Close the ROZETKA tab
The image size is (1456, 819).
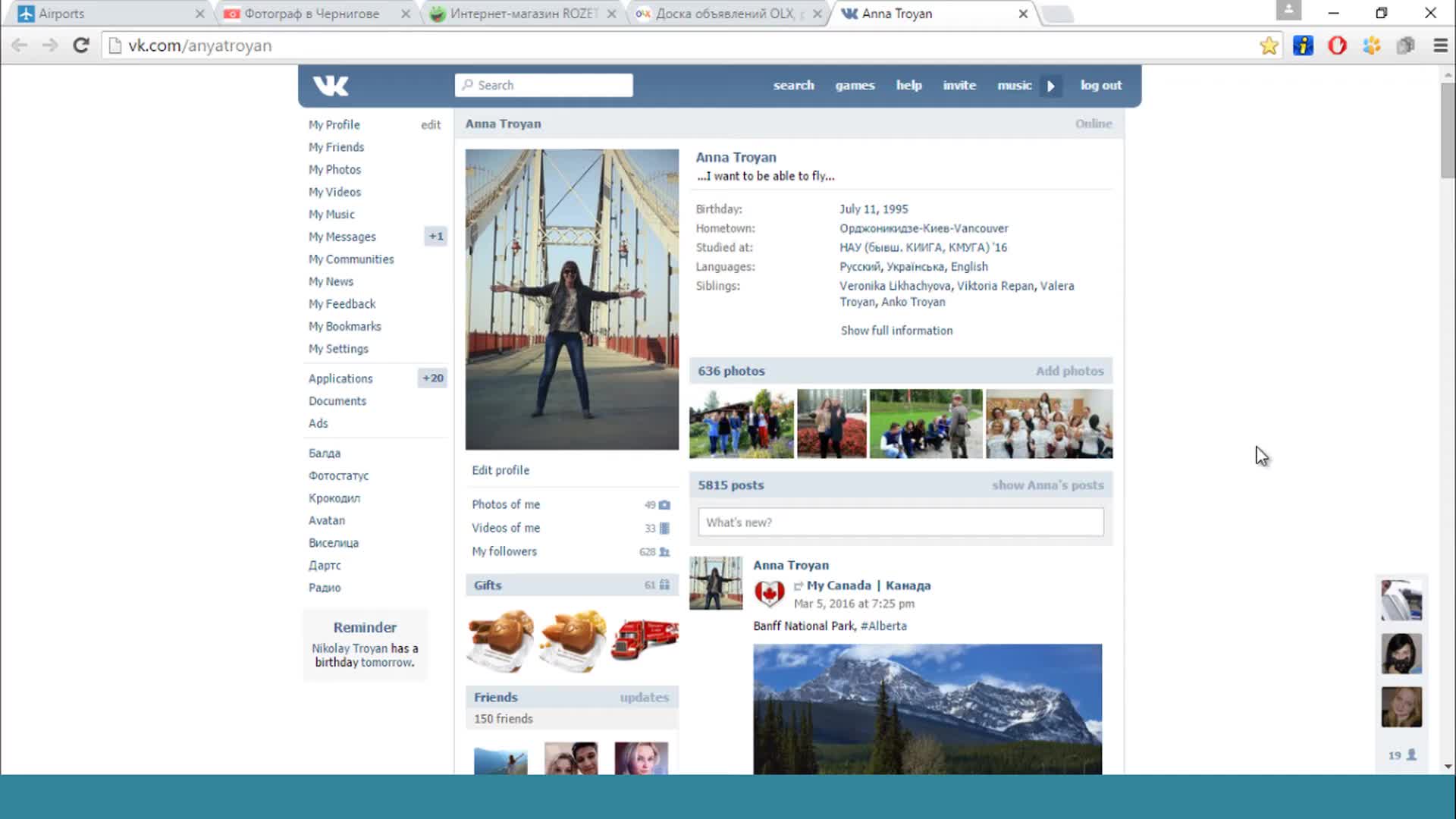coord(611,14)
